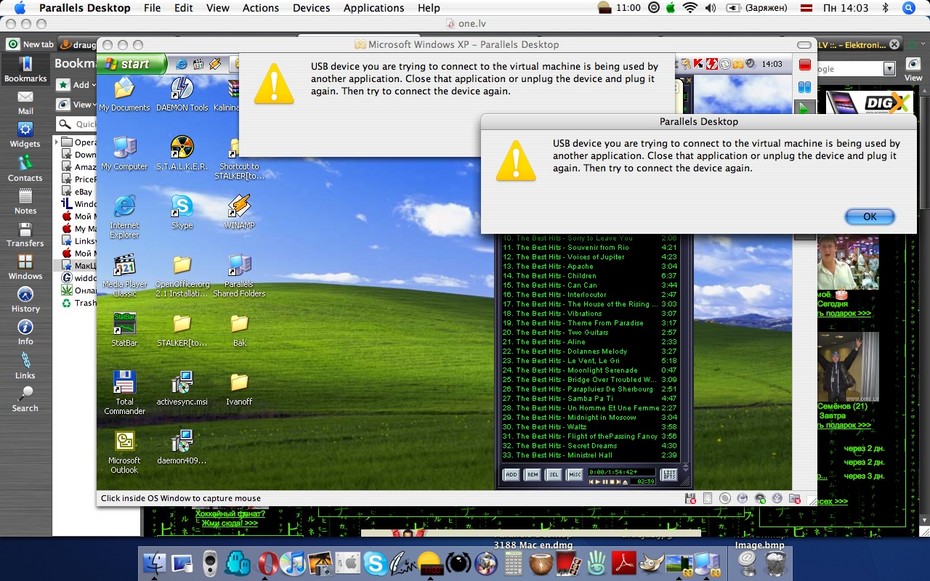Click the Opera icon in the Dock

pos(268,563)
